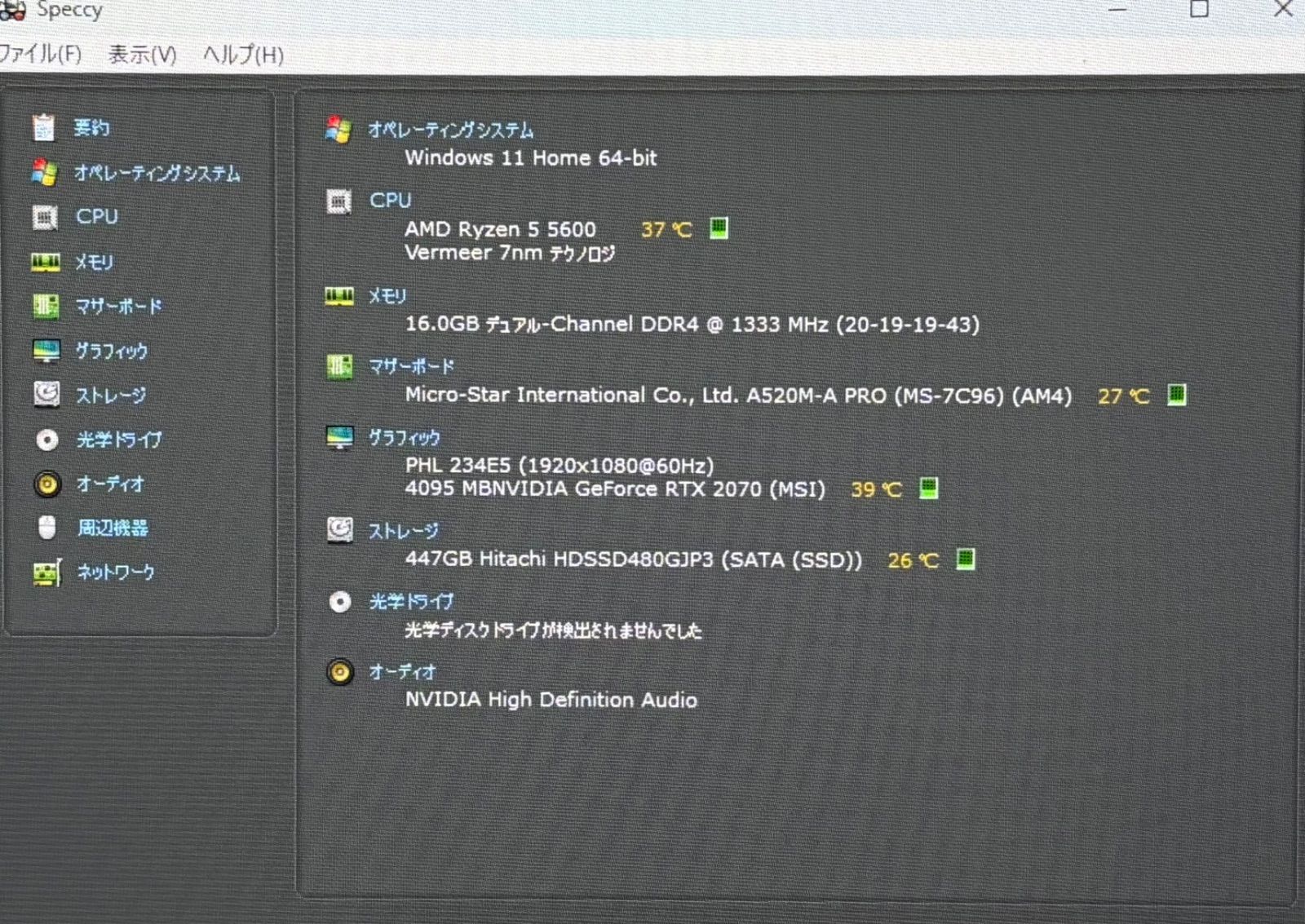Click the グラフィック heading in summary panel

pos(404,437)
